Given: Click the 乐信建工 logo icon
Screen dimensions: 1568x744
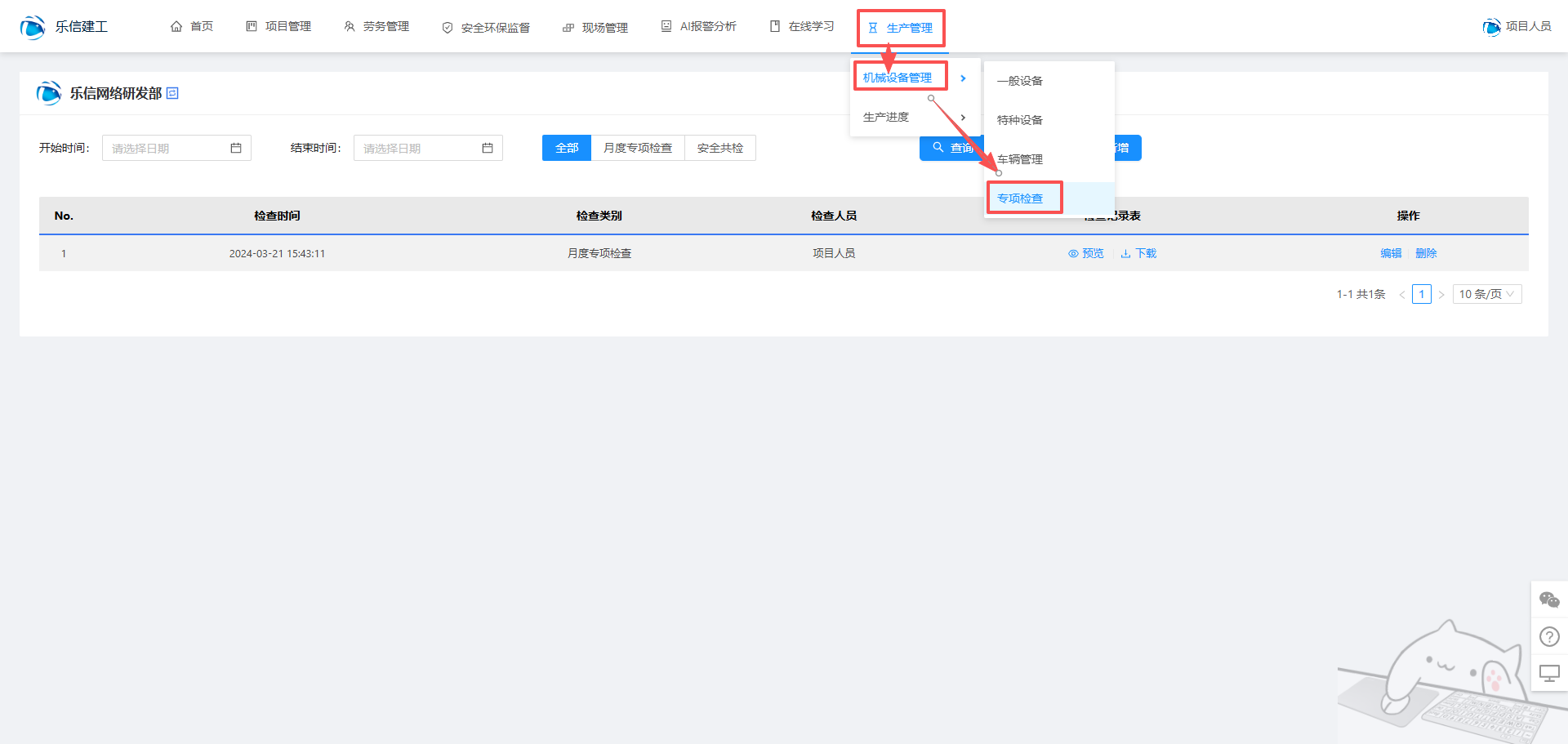Looking at the screenshot, I should click(x=33, y=27).
